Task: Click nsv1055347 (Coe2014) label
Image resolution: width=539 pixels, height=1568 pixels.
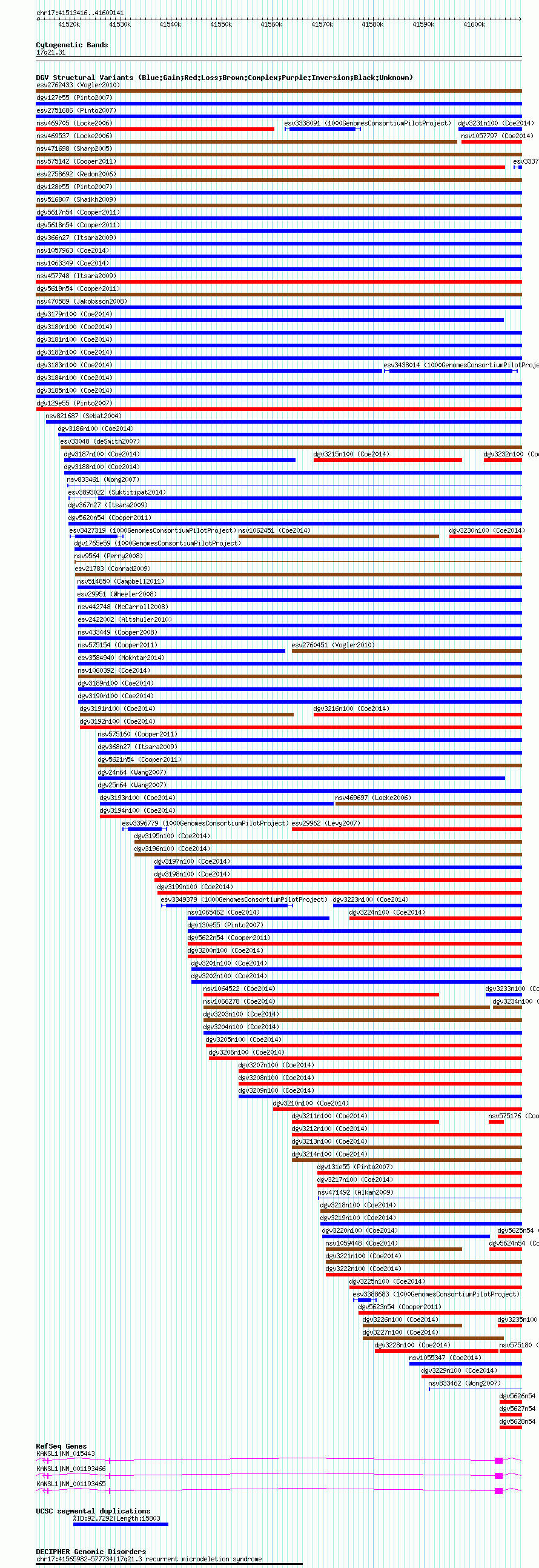Action: pos(445,1359)
